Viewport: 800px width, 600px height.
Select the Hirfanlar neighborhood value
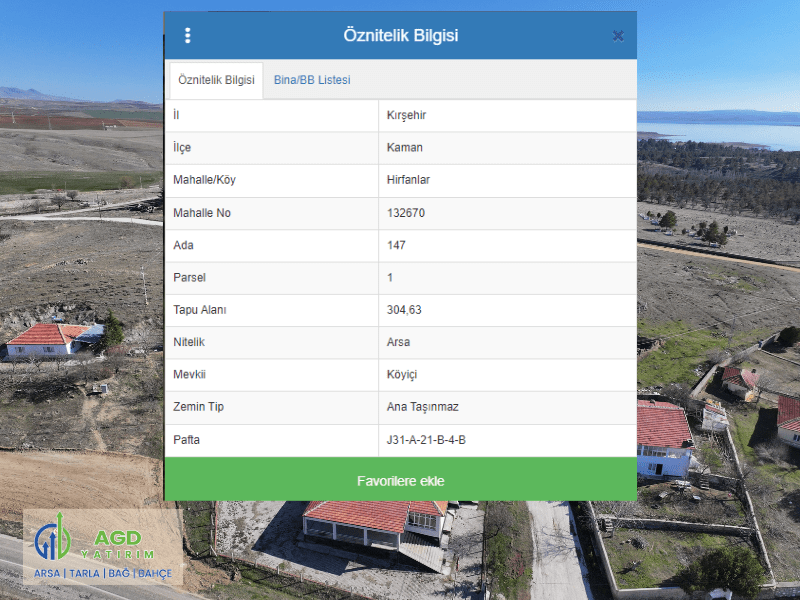click(408, 180)
